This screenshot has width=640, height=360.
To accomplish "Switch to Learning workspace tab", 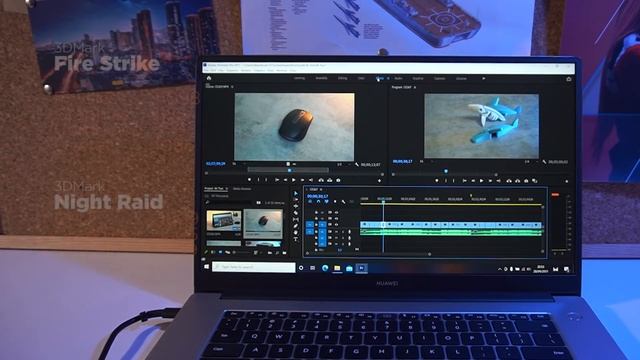I will coord(299,78).
